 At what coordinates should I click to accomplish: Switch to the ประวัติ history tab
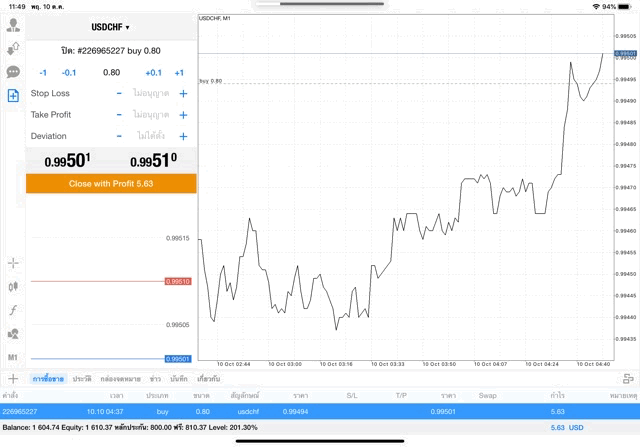(x=82, y=379)
